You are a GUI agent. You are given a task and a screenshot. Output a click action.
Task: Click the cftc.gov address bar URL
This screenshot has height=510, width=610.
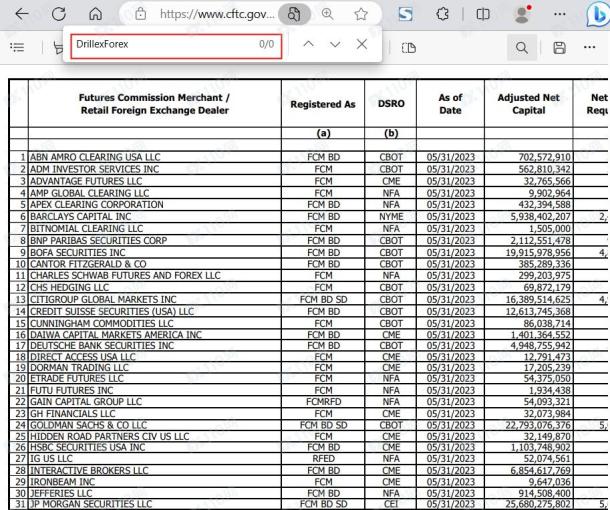point(217,14)
